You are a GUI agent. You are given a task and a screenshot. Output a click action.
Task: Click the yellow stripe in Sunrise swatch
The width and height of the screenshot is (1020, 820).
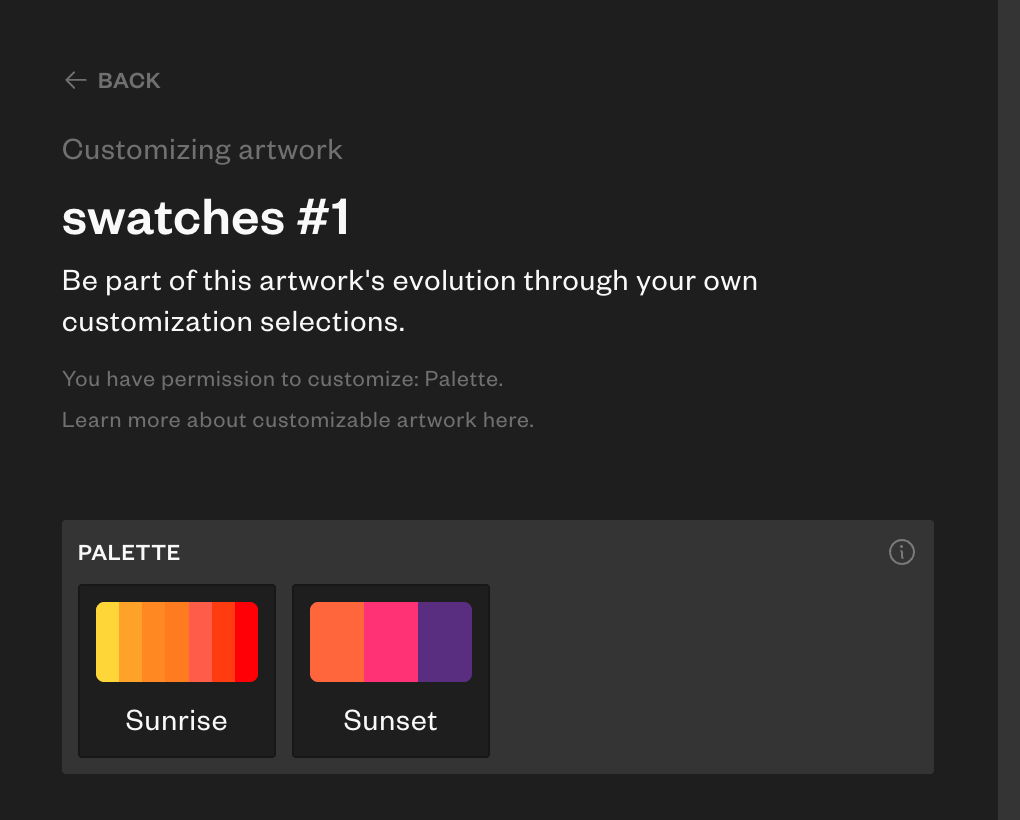pyautogui.click(x=107, y=642)
